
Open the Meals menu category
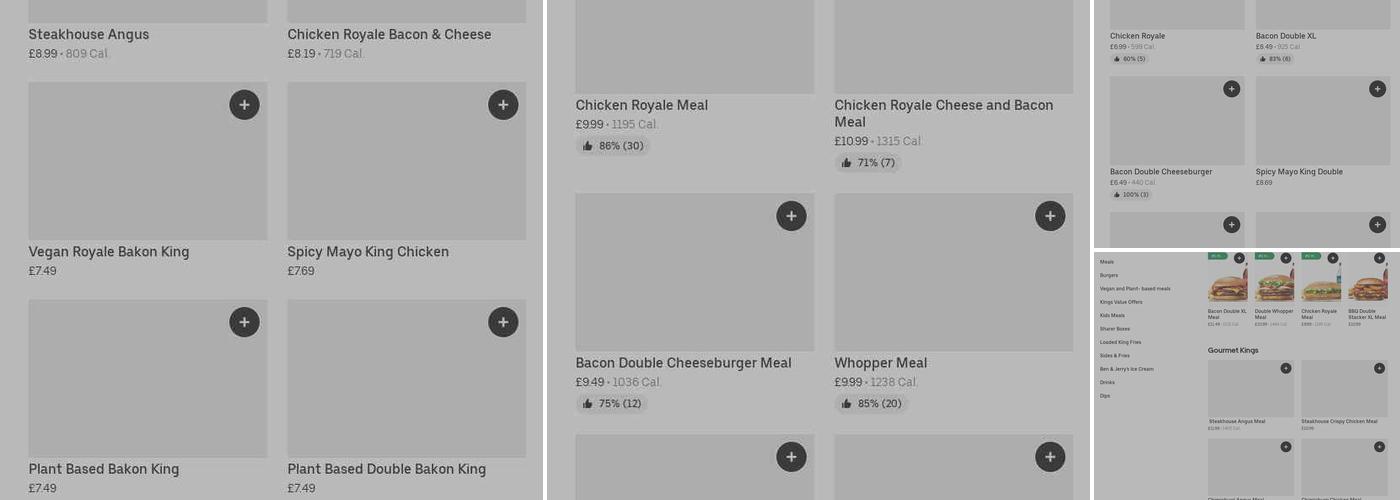1107,262
